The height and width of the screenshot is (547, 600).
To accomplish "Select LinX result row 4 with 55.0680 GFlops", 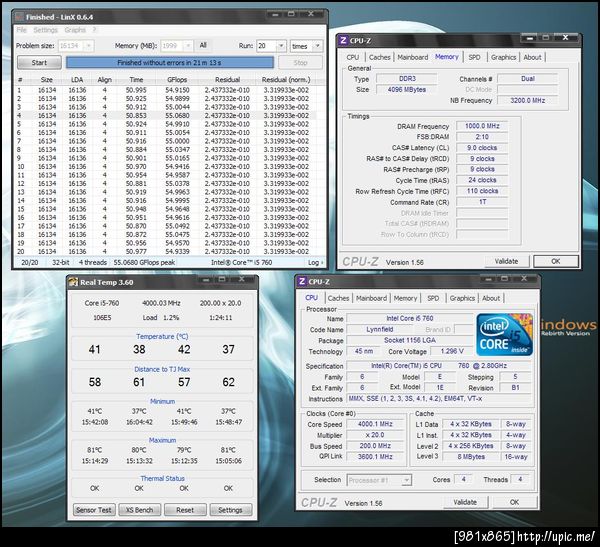I will (165, 116).
